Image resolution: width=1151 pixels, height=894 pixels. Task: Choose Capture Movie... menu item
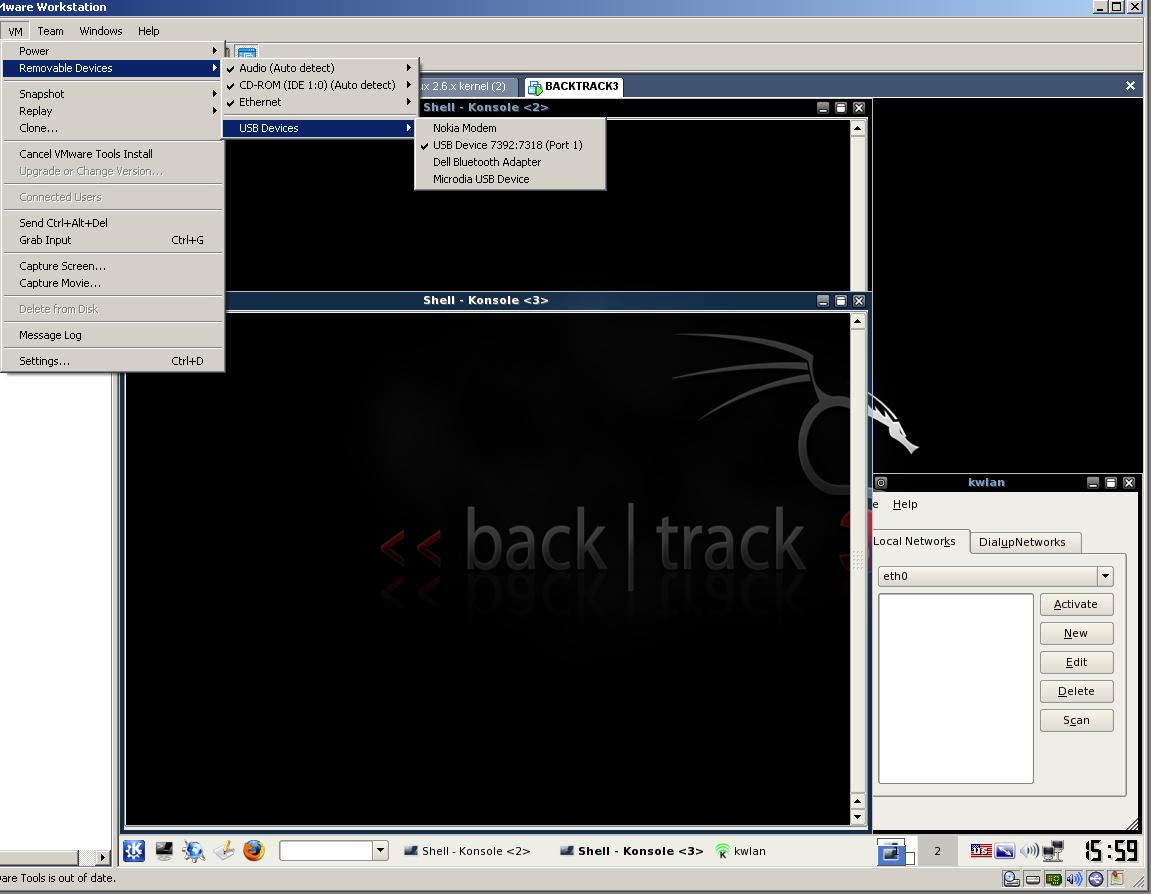112,283
